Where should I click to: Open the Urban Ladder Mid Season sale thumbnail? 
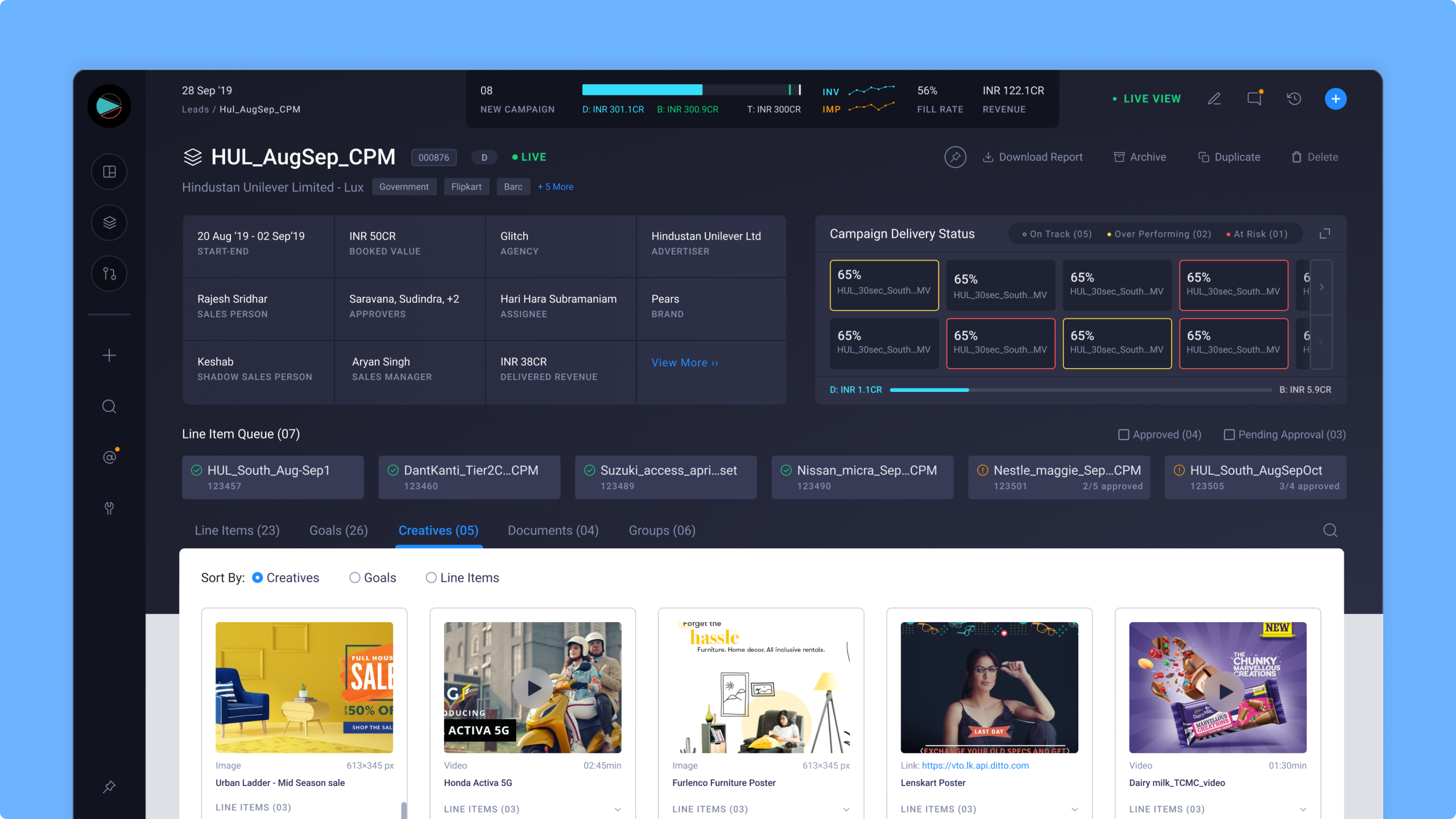tap(304, 688)
